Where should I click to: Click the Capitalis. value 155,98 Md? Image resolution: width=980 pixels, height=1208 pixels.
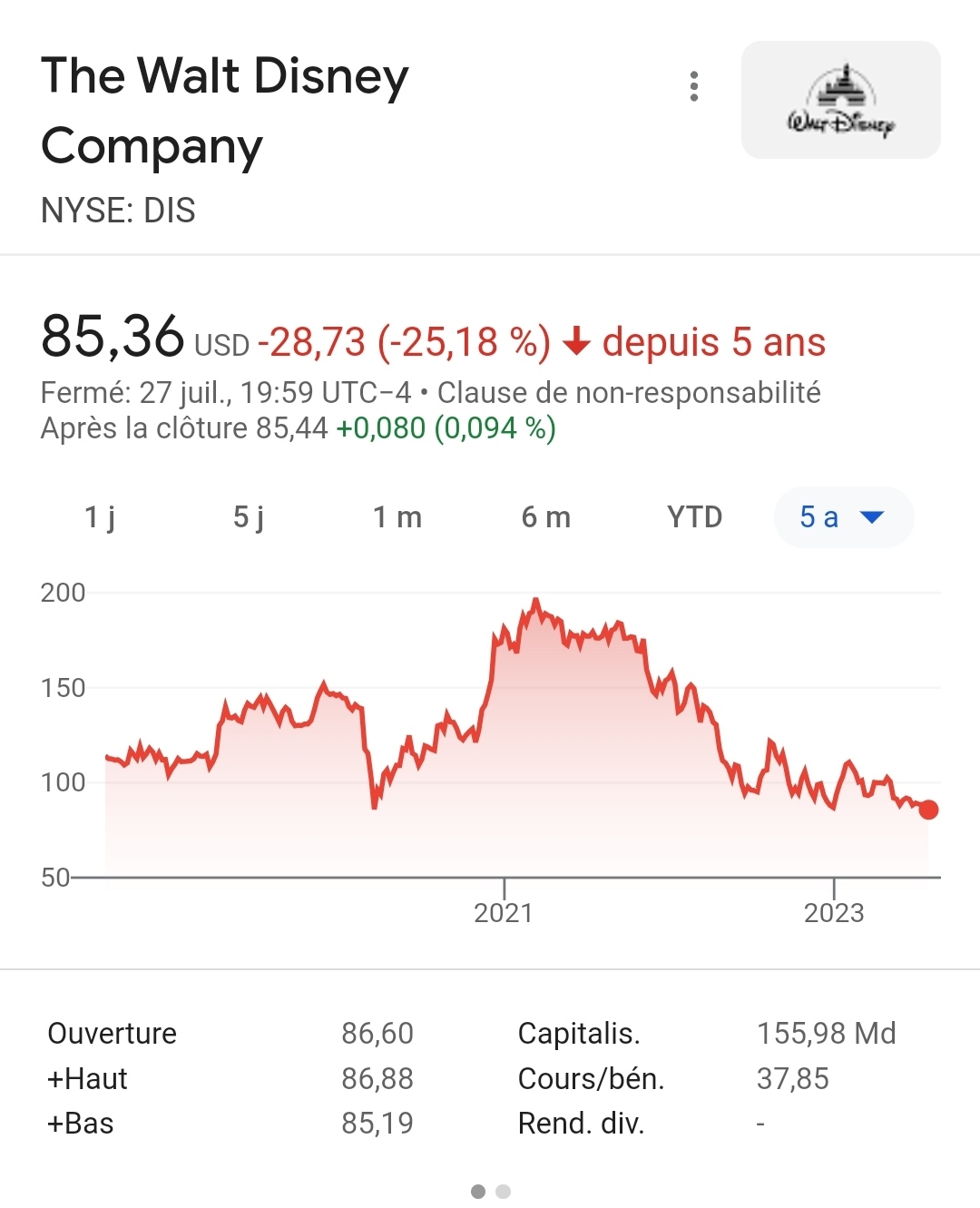[x=826, y=1034]
